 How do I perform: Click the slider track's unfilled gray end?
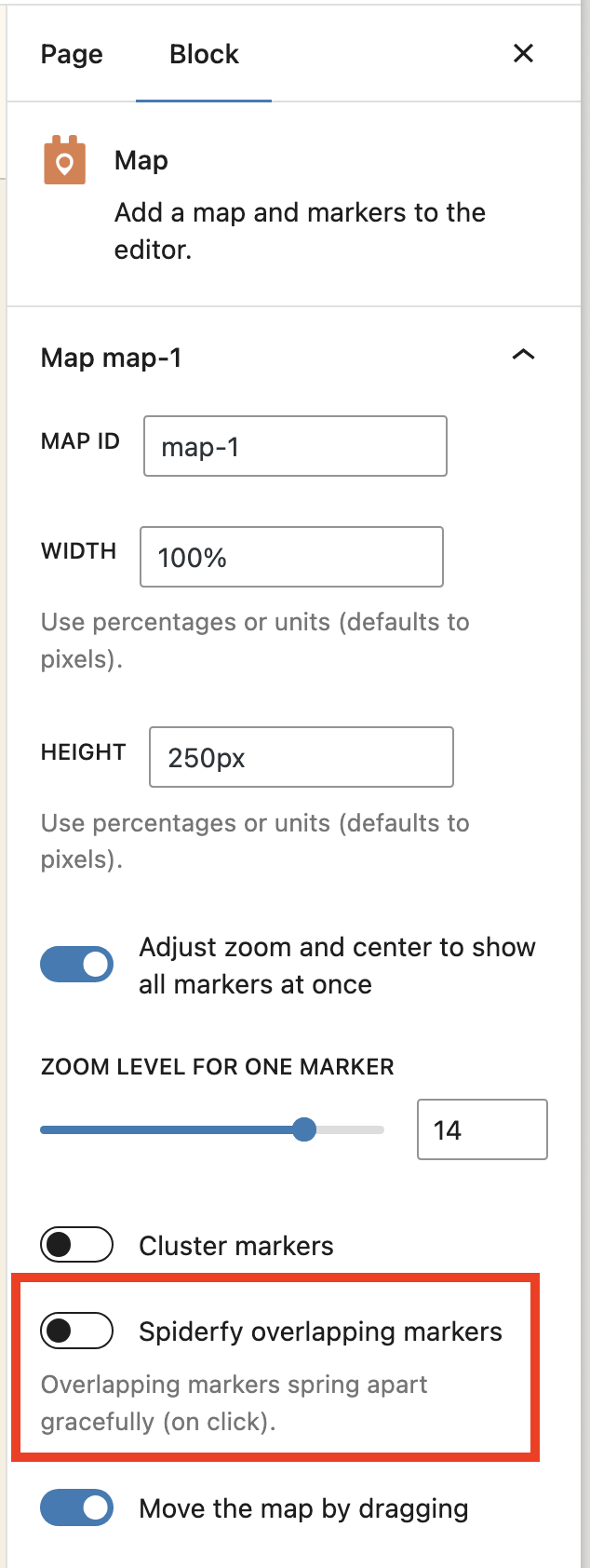coord(351,1129)
